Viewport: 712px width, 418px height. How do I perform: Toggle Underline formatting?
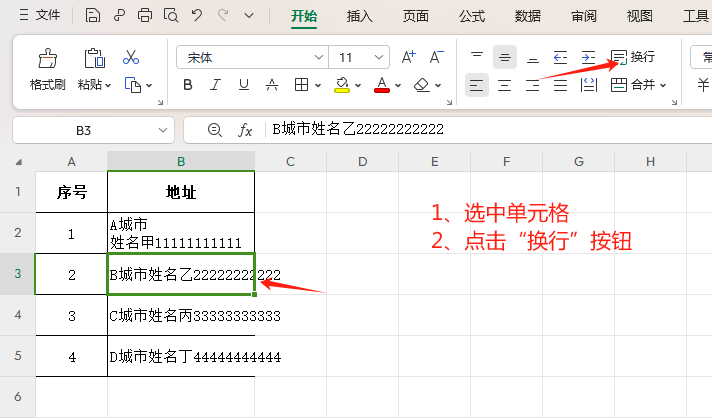[244, 85]
